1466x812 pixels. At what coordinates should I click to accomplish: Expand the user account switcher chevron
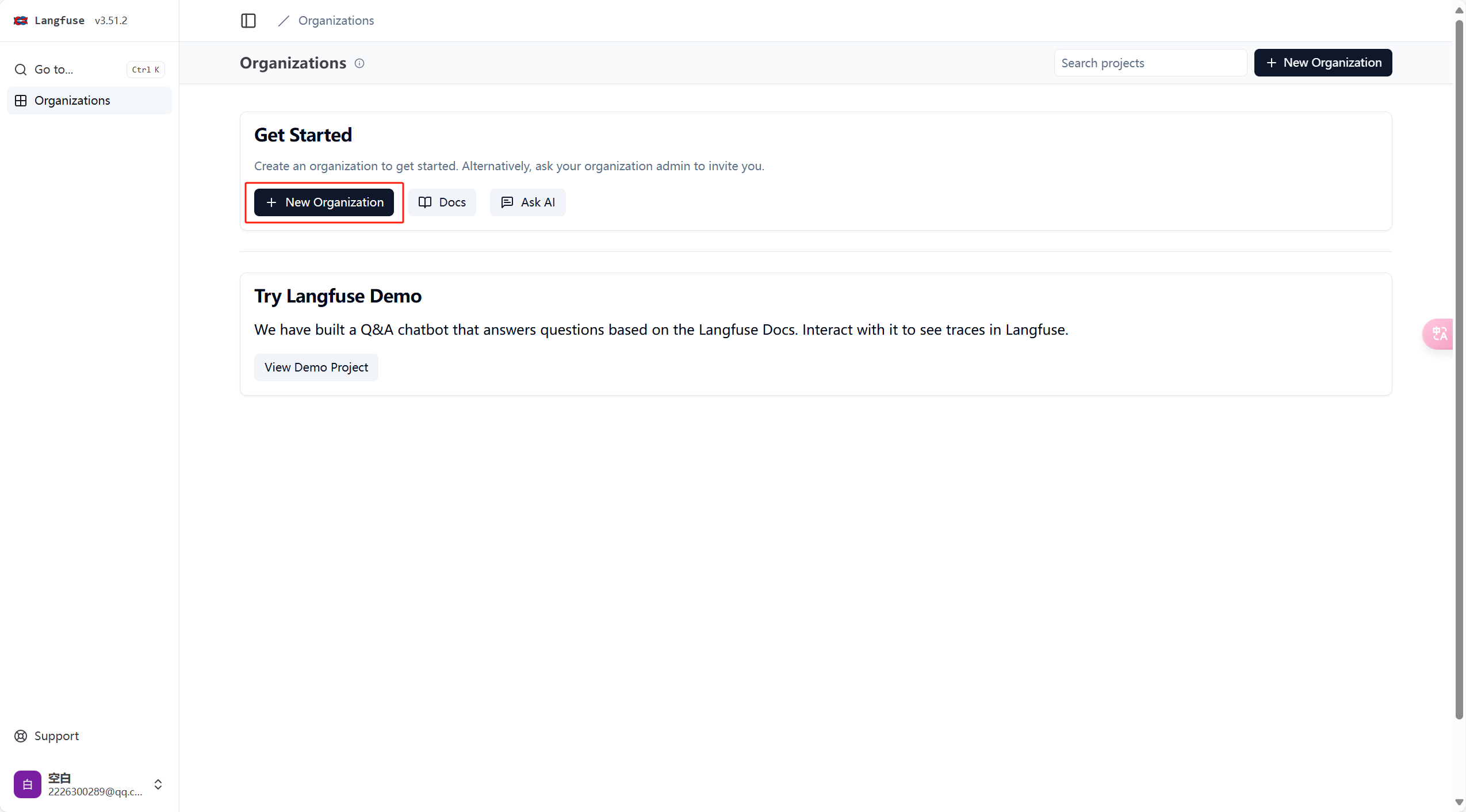(158, 784)
